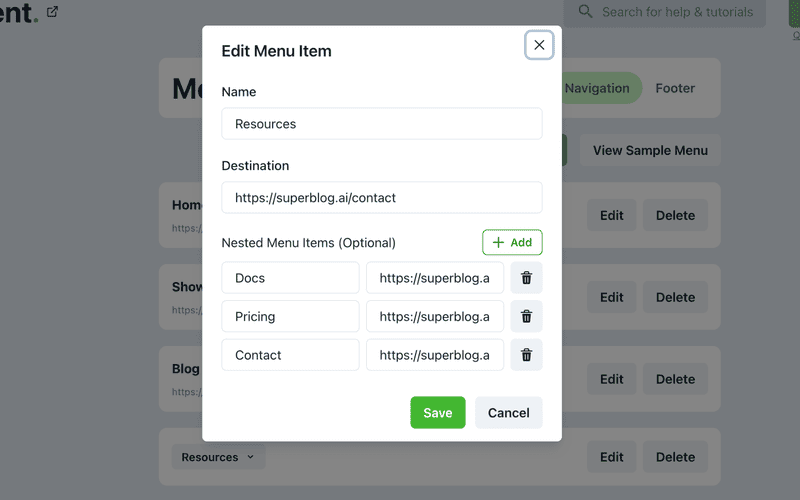This screenshot has height=500, width=800.
Task: Add a new nested menu item
Action: pyautogui.click(x=512, y=243)
